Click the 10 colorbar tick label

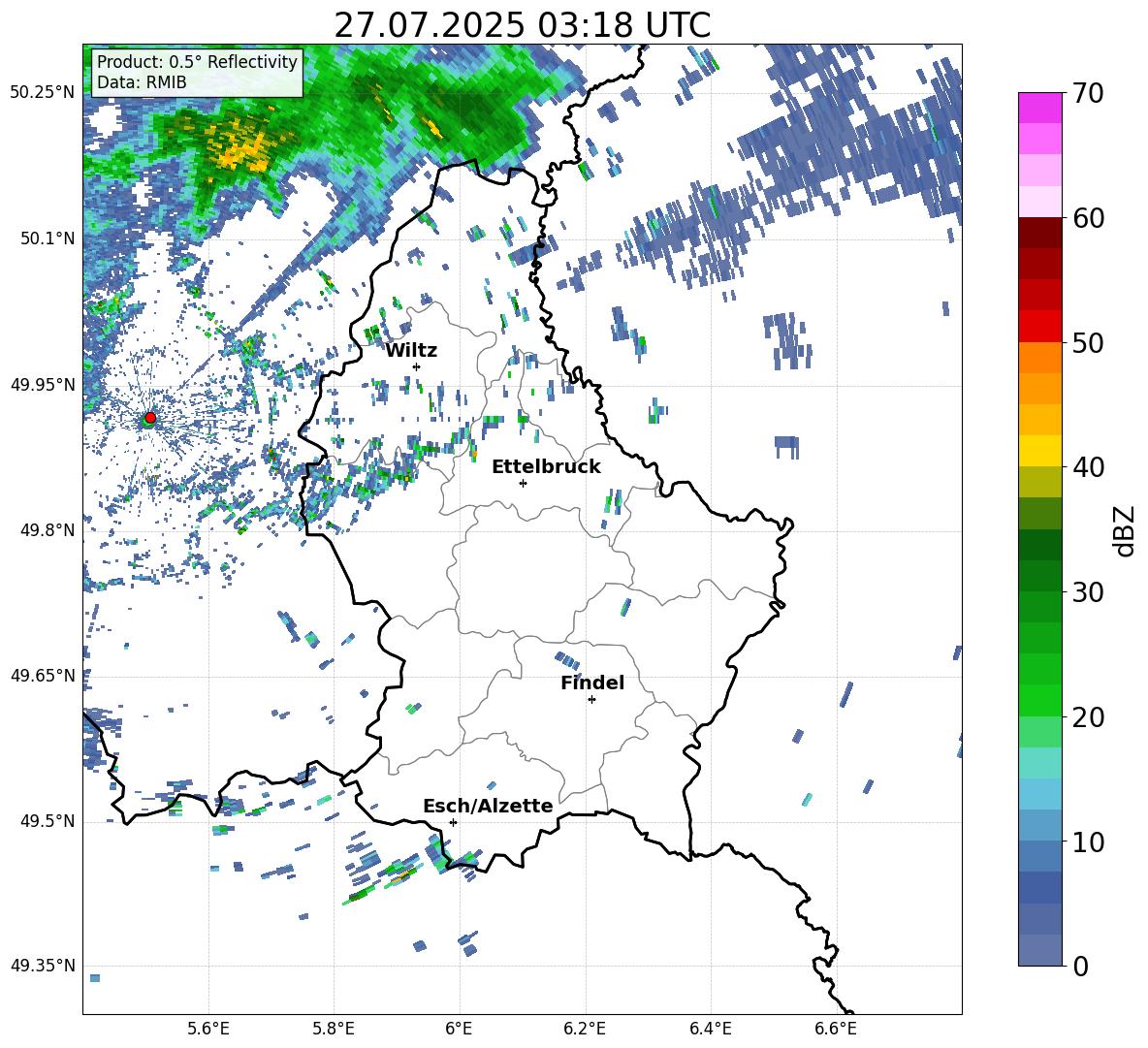coord(1088,842)
